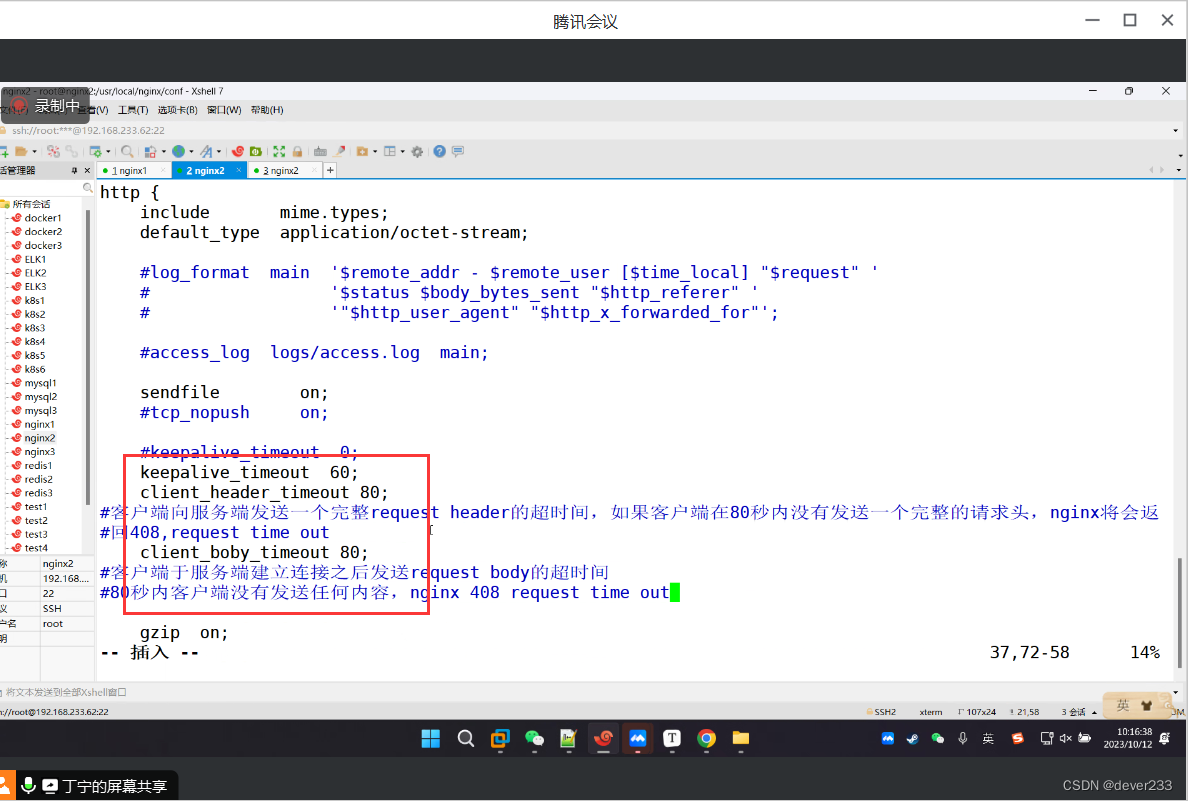1188x801 pixels.
Task: Select mysql2 session entry
Action: [x=40, y=396]
